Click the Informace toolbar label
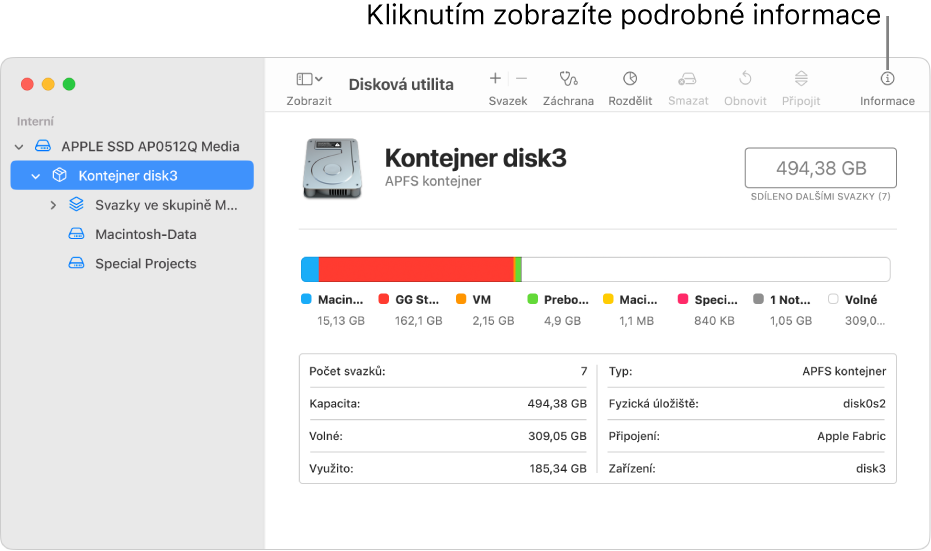 click(887, 101)
